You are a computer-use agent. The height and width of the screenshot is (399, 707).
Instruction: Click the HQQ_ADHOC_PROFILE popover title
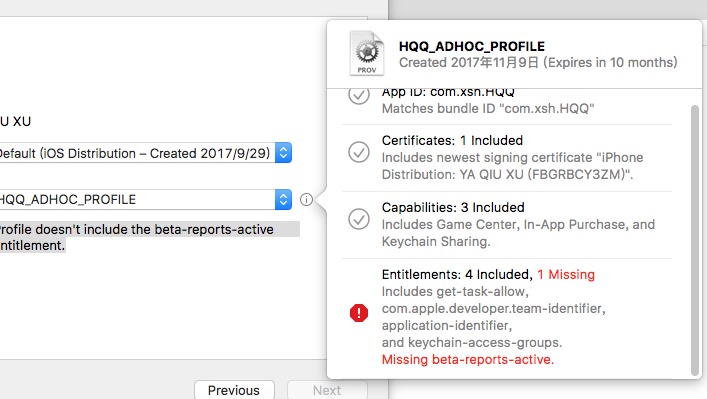[x=472, y=46]
